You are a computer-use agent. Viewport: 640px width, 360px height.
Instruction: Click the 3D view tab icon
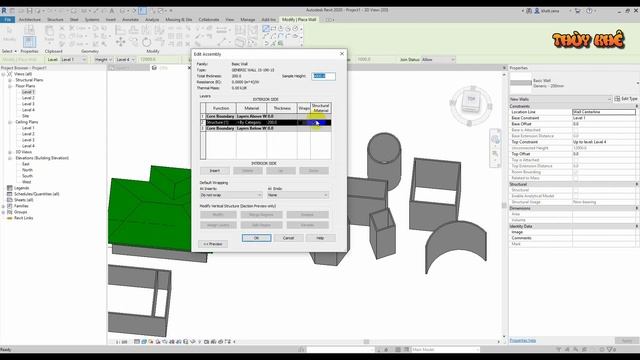154,68
